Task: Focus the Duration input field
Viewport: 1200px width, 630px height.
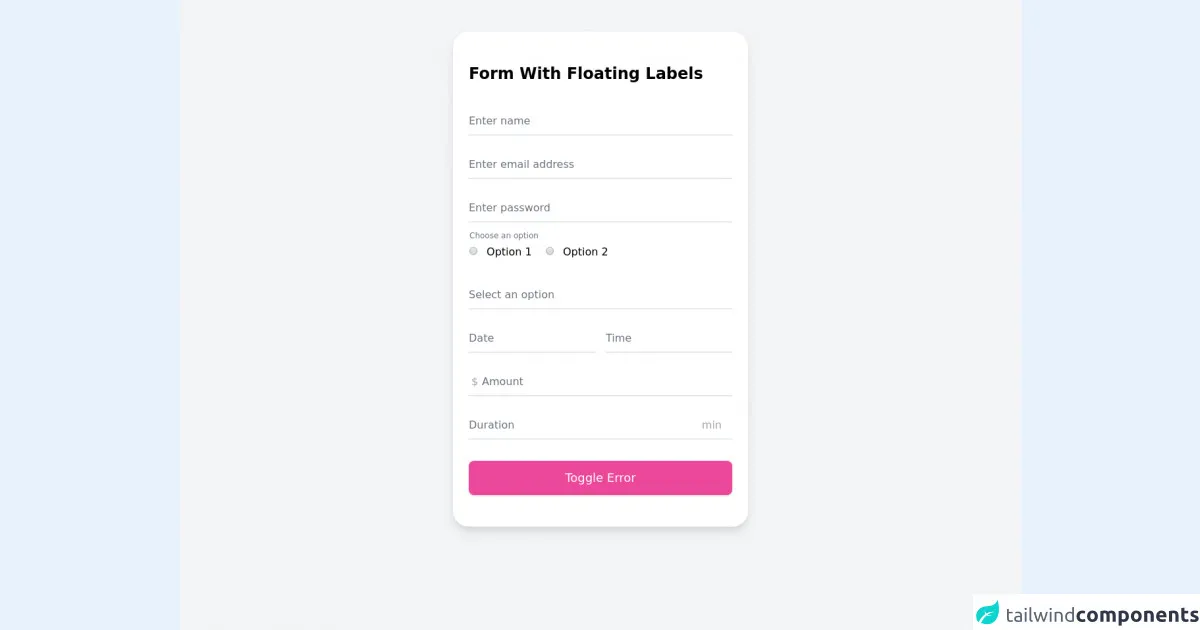Action: (x=580, y=425)
